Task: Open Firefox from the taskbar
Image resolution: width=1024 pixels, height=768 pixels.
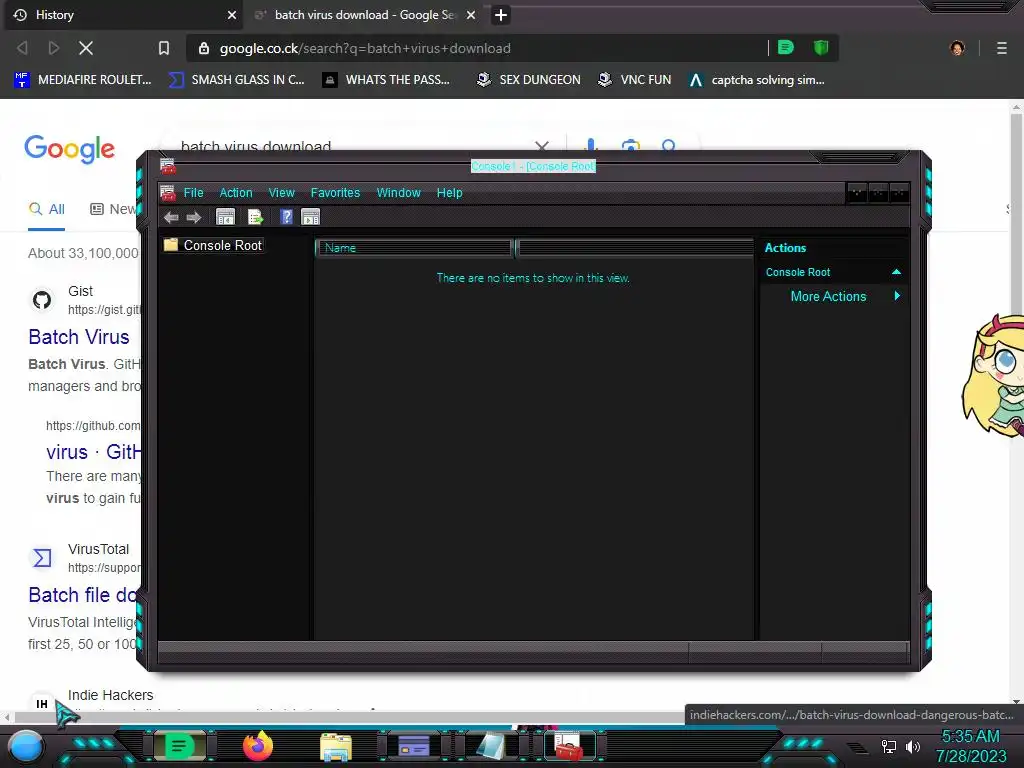Action: 257,746
